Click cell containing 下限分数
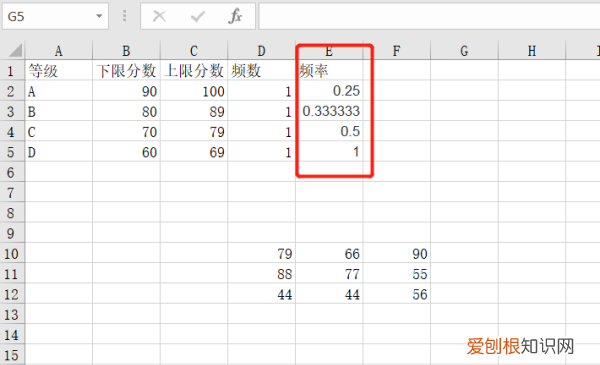Viewport: 600px width, 365px height. point(126,70)
